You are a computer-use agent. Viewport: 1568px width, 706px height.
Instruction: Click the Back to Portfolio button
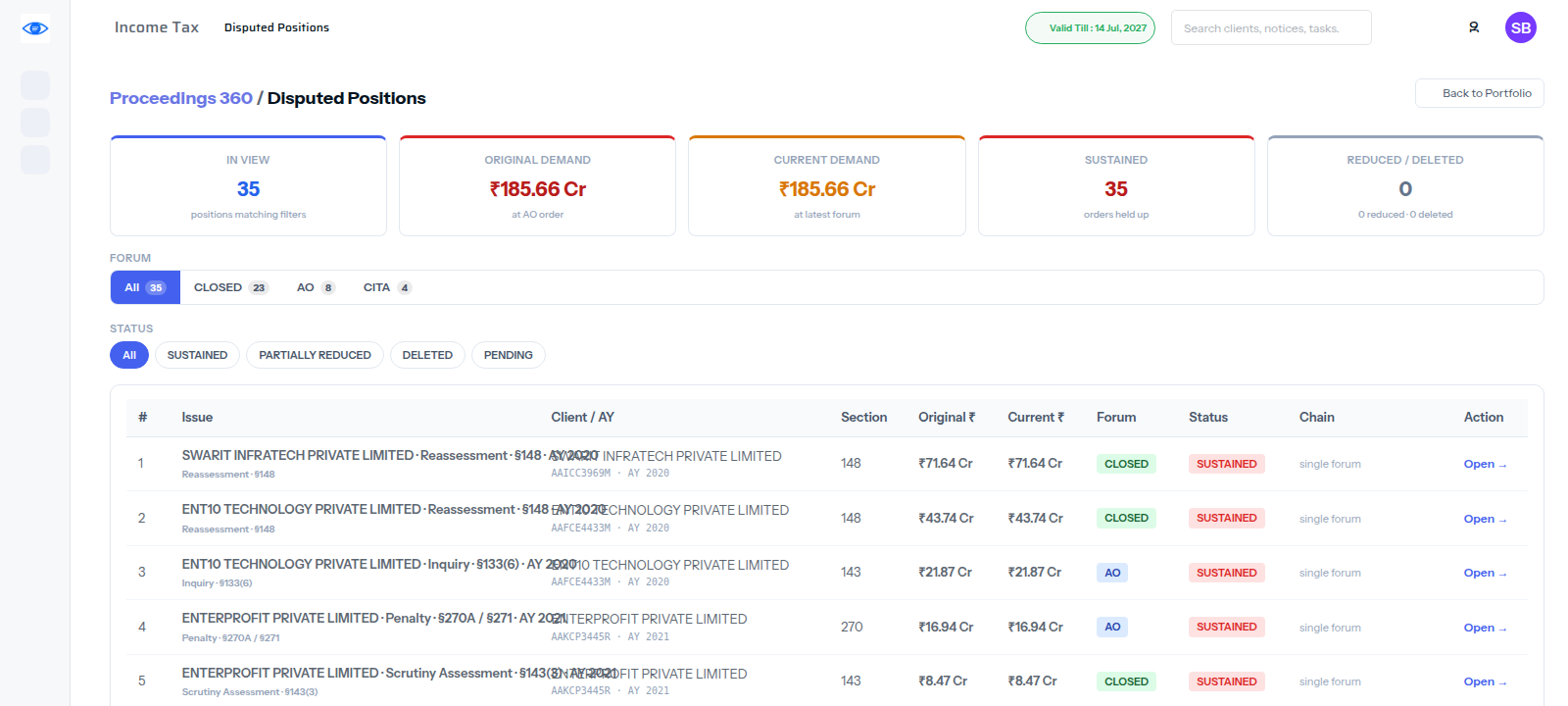coord(1480,93)
